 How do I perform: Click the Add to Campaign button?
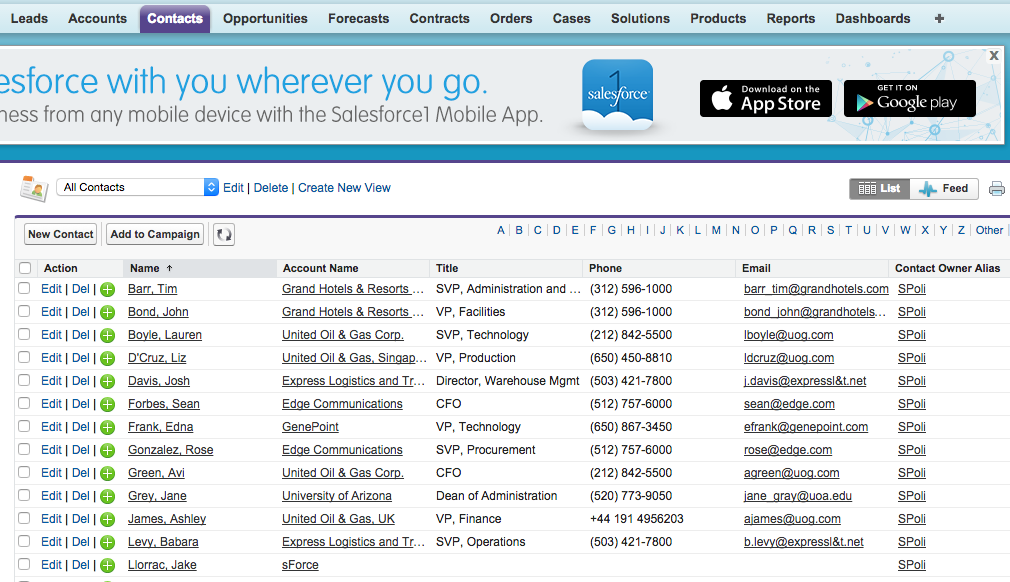click(x=155, y=234)
